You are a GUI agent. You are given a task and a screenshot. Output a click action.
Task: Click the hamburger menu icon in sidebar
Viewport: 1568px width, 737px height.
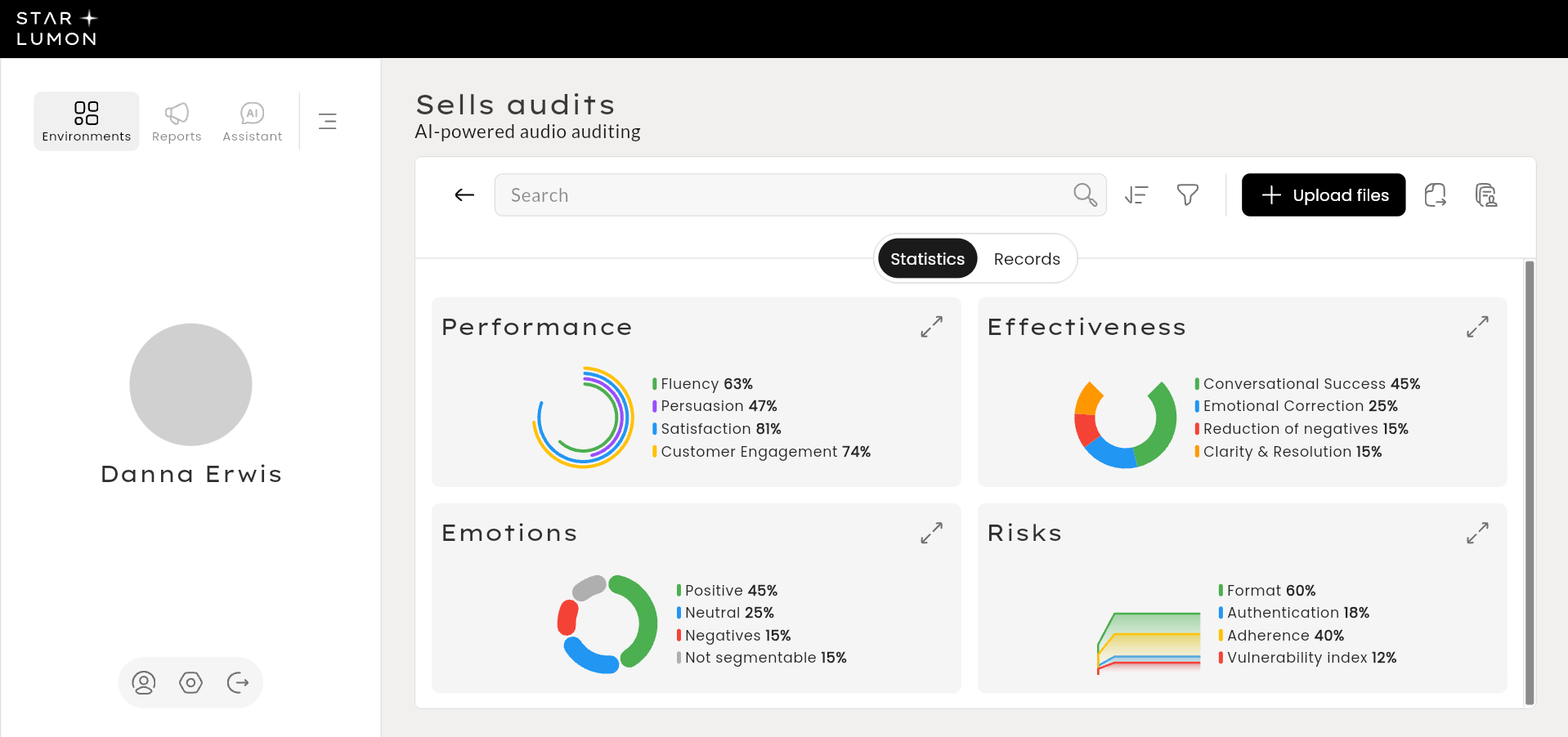328,121
